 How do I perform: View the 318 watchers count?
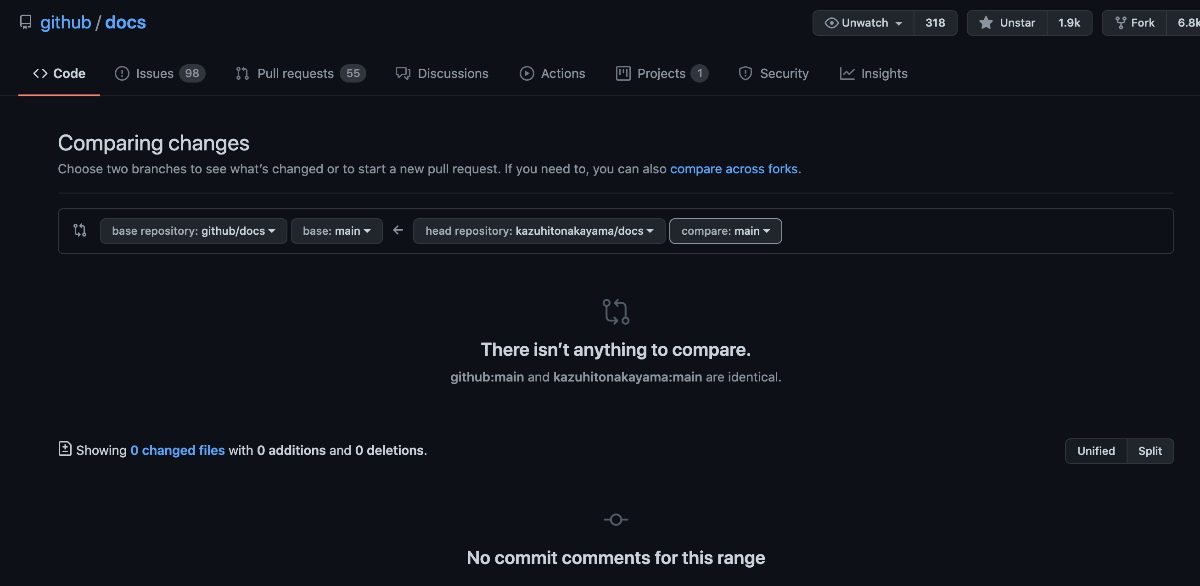pyautogui.click(x=935, y=23)
